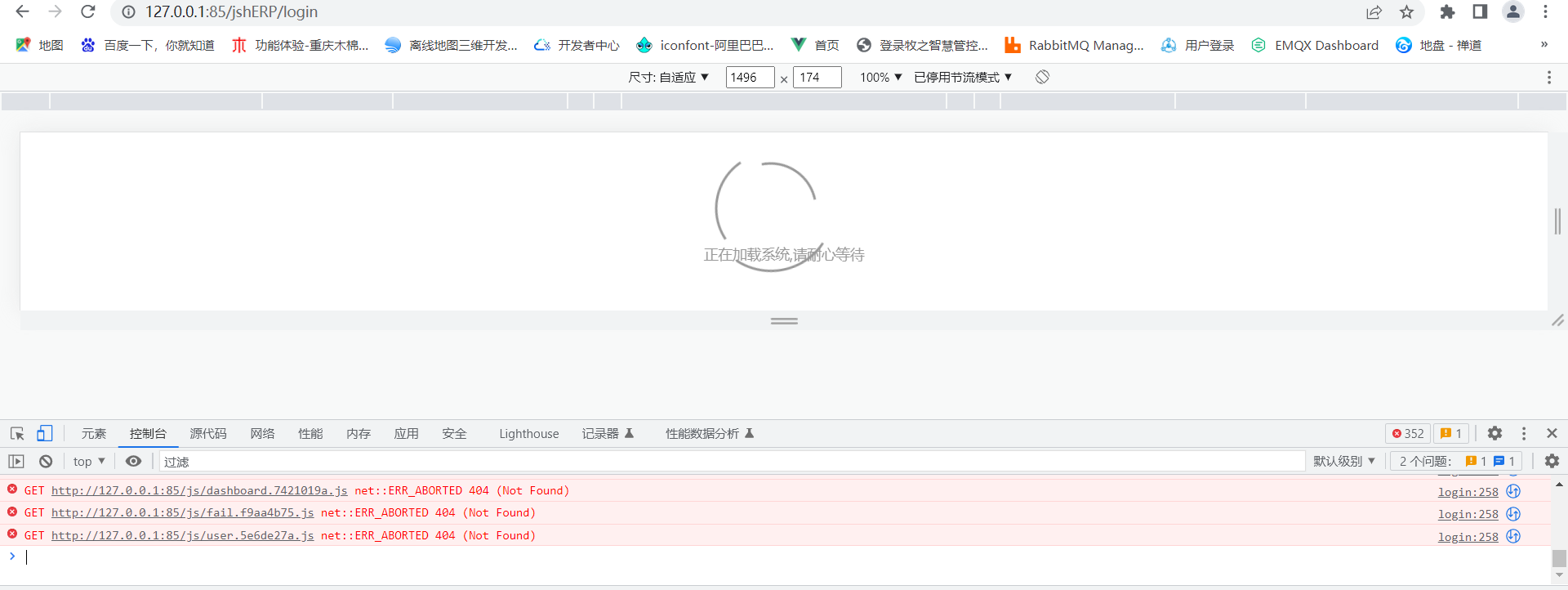The image size is (1568, 590).
Task: Switch to the 网络 tab
Action: 262,433
